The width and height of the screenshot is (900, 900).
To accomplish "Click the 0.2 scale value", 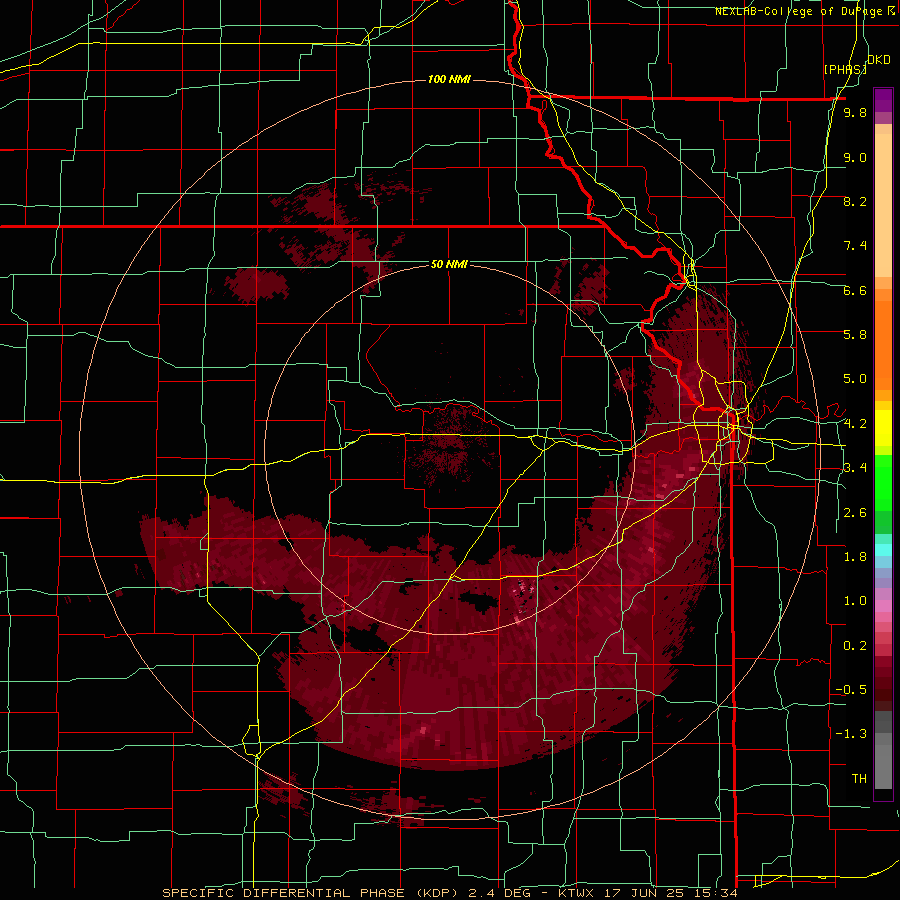I will pos(855,646).
